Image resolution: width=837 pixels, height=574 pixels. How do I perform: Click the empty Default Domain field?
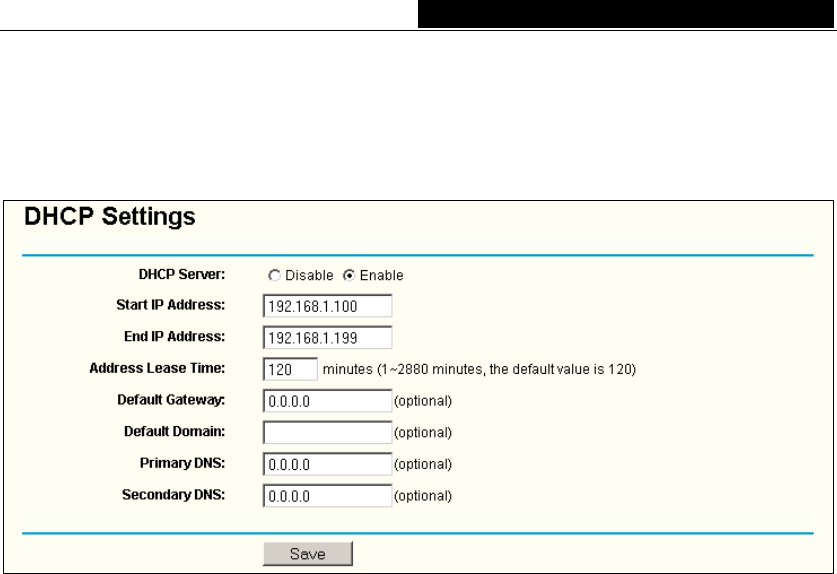click(x=328, y=432)
